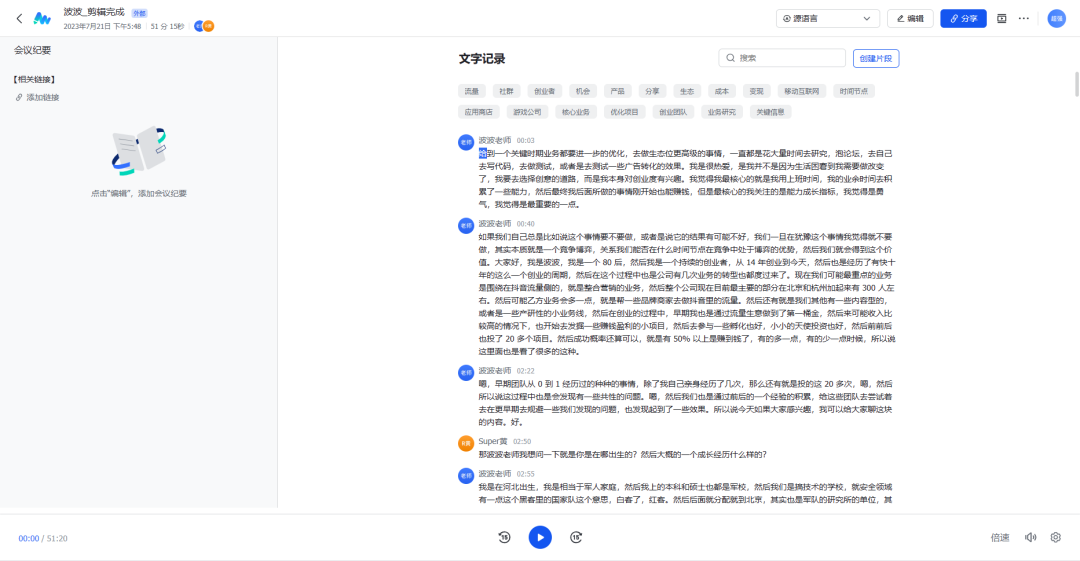Screen dimensions: 1080x561
Task: Click the blue 分享 share button
Action: pyautogui.click(x=963, y=19)
